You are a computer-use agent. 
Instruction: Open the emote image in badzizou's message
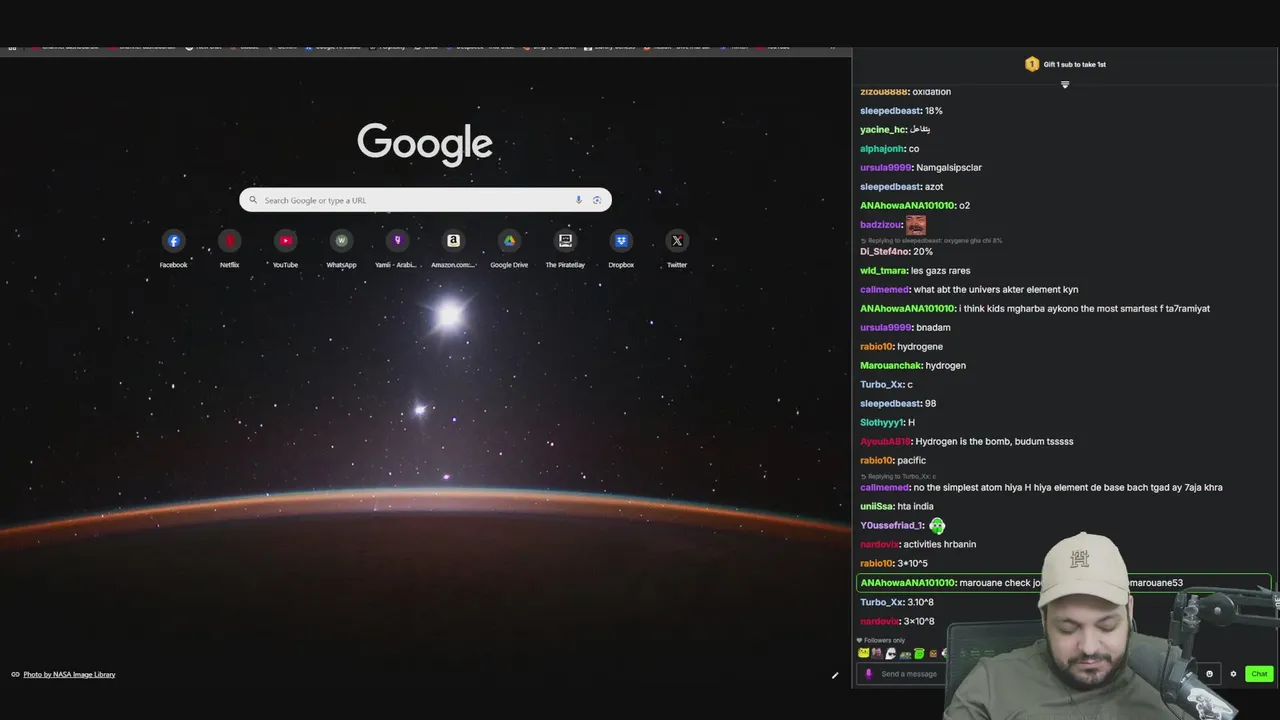(915, 225)
